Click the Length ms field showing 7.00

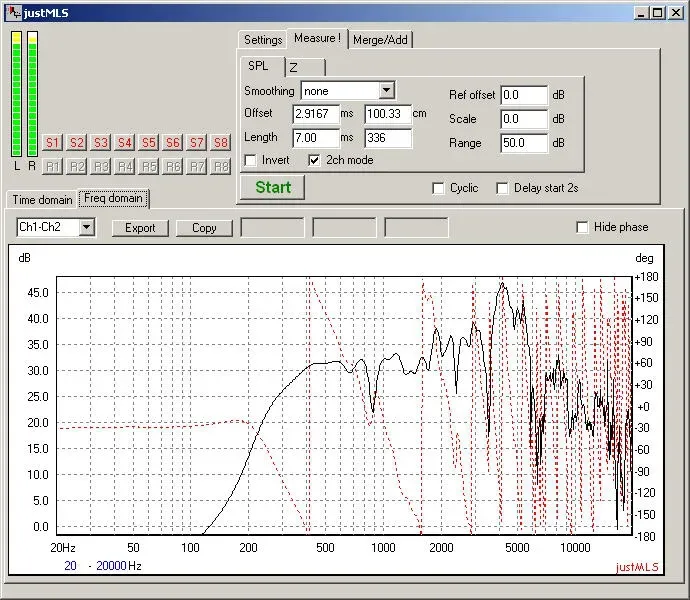(316, 138)
